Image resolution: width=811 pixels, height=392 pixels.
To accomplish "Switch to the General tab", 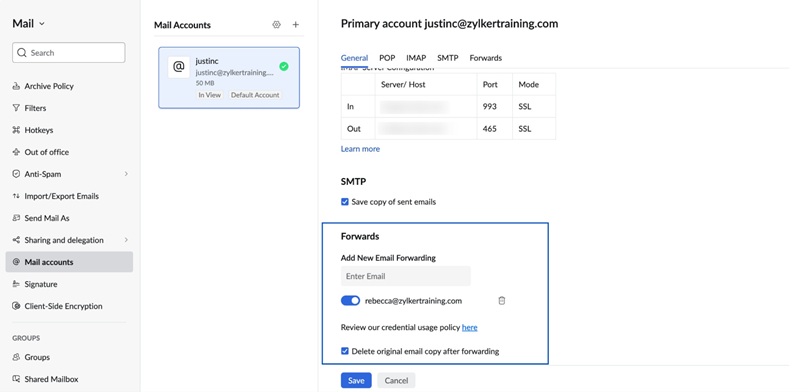I will pos(354,58).
